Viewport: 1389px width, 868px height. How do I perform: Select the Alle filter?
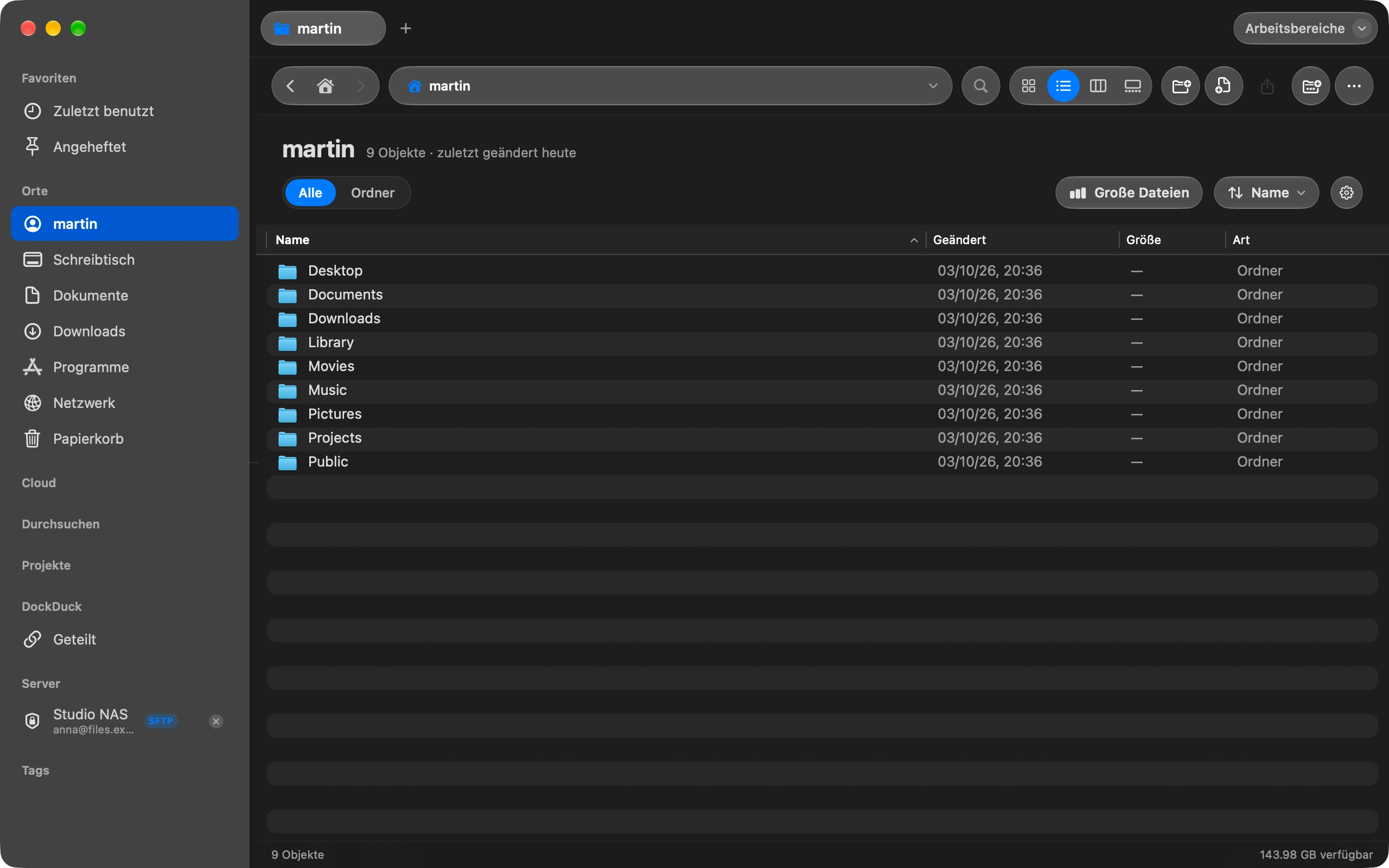[310, 193]
